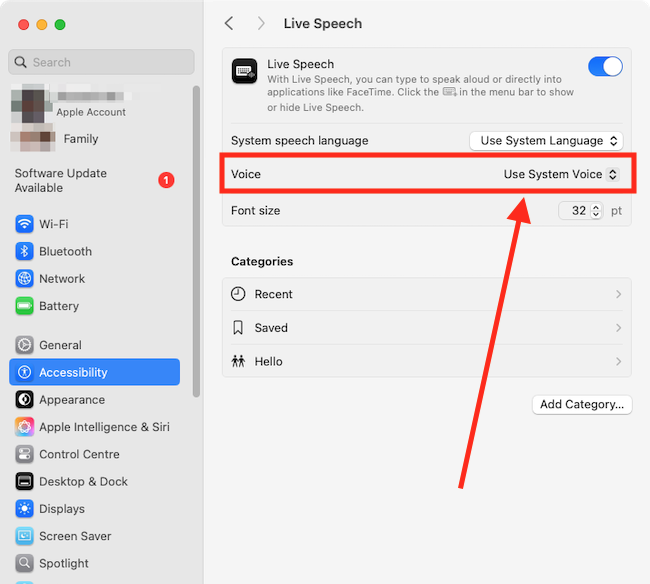The width and height of the screenshot is (650, 584).
Task: Click the "Saved" category label
Action: 271,328
